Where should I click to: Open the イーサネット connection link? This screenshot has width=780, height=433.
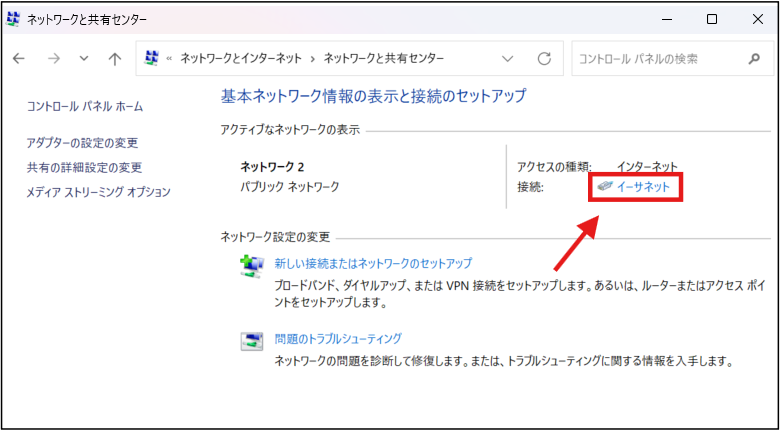point(643,187)
